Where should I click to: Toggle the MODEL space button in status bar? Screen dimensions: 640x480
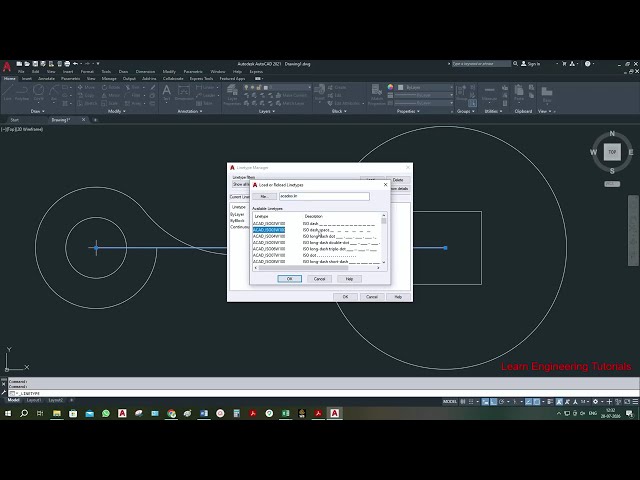tap(450, 402)
